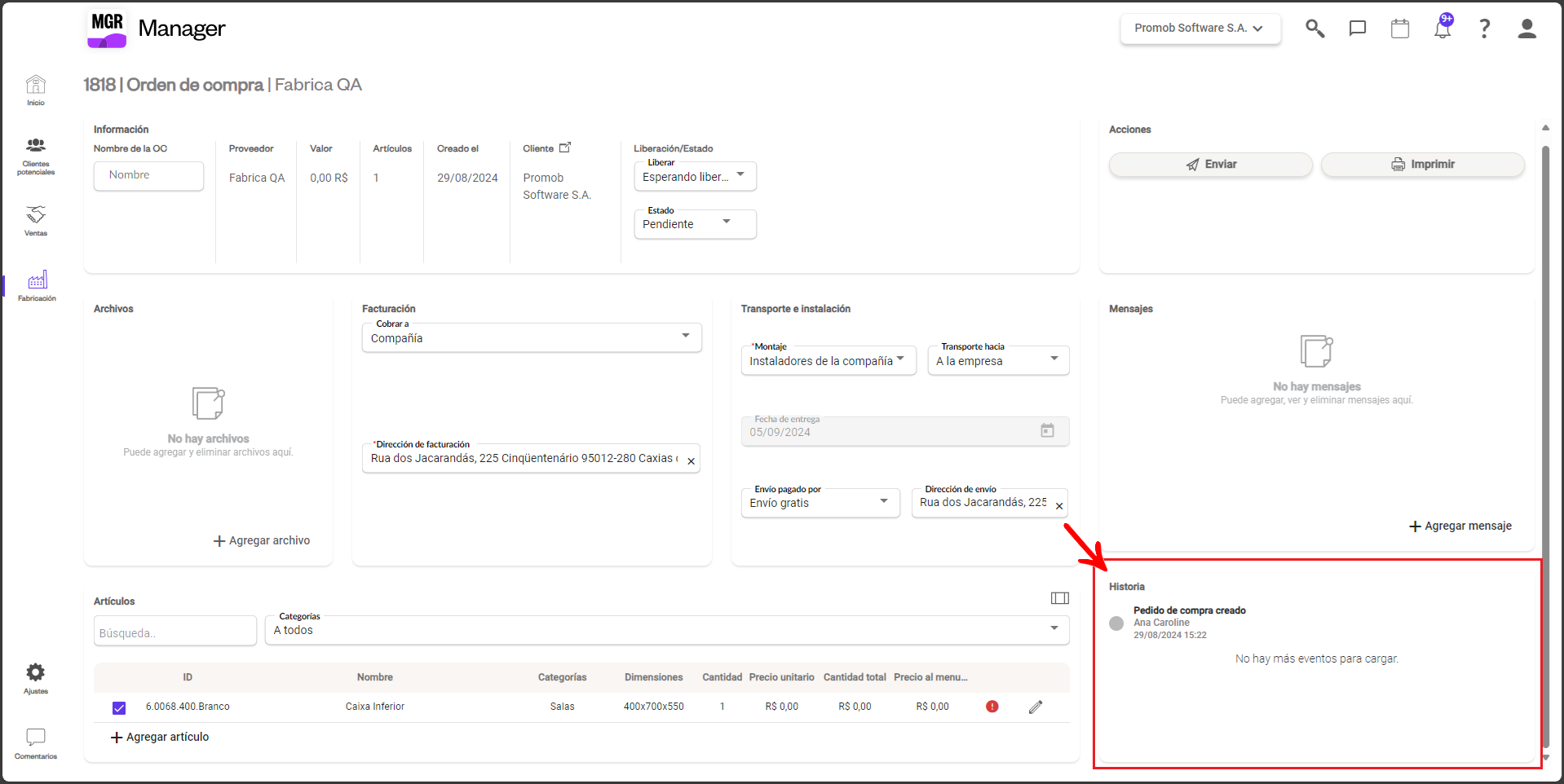Open notifications bell icon
Image resolution: width=1564 pixels, height=784 pixels.
(1443, 28)
